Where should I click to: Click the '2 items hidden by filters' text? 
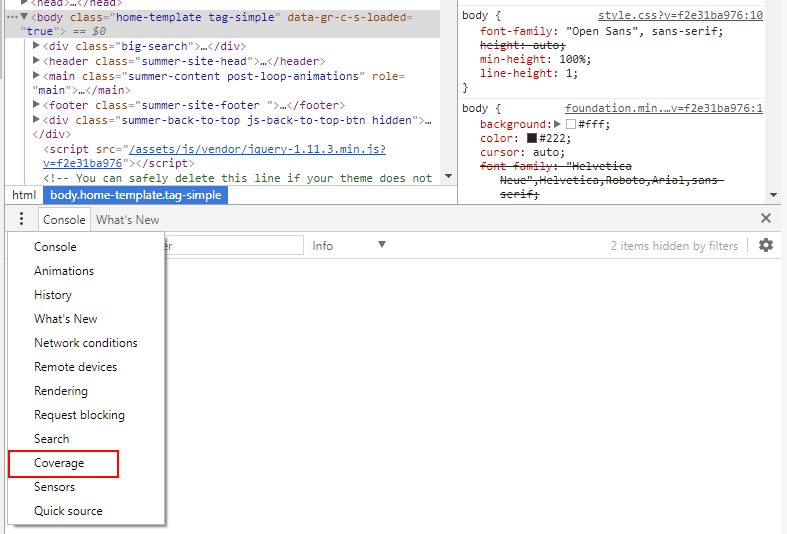(674, 246)
